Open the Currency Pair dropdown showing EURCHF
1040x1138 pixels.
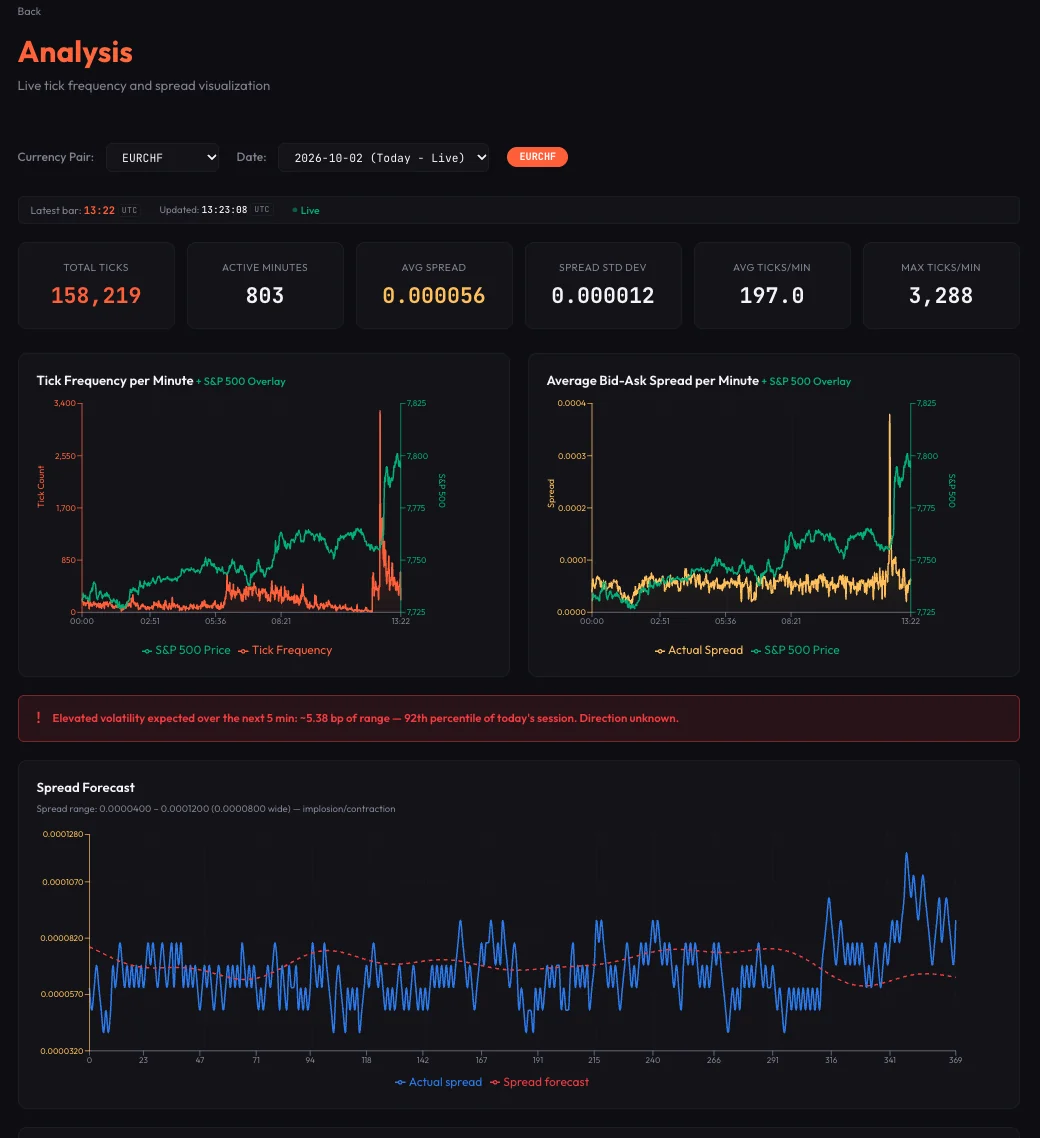coord(163,157)
